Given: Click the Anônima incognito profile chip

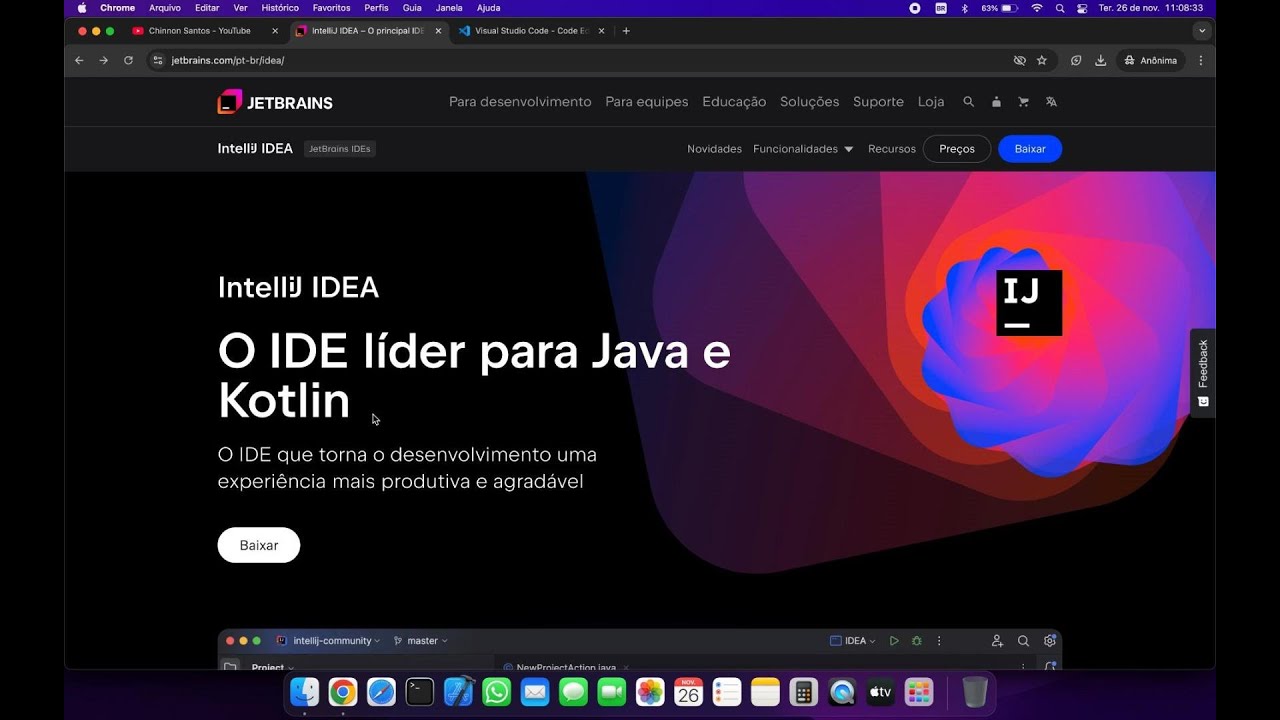Looking at the screenshot, I should (x=1151, y=60).
